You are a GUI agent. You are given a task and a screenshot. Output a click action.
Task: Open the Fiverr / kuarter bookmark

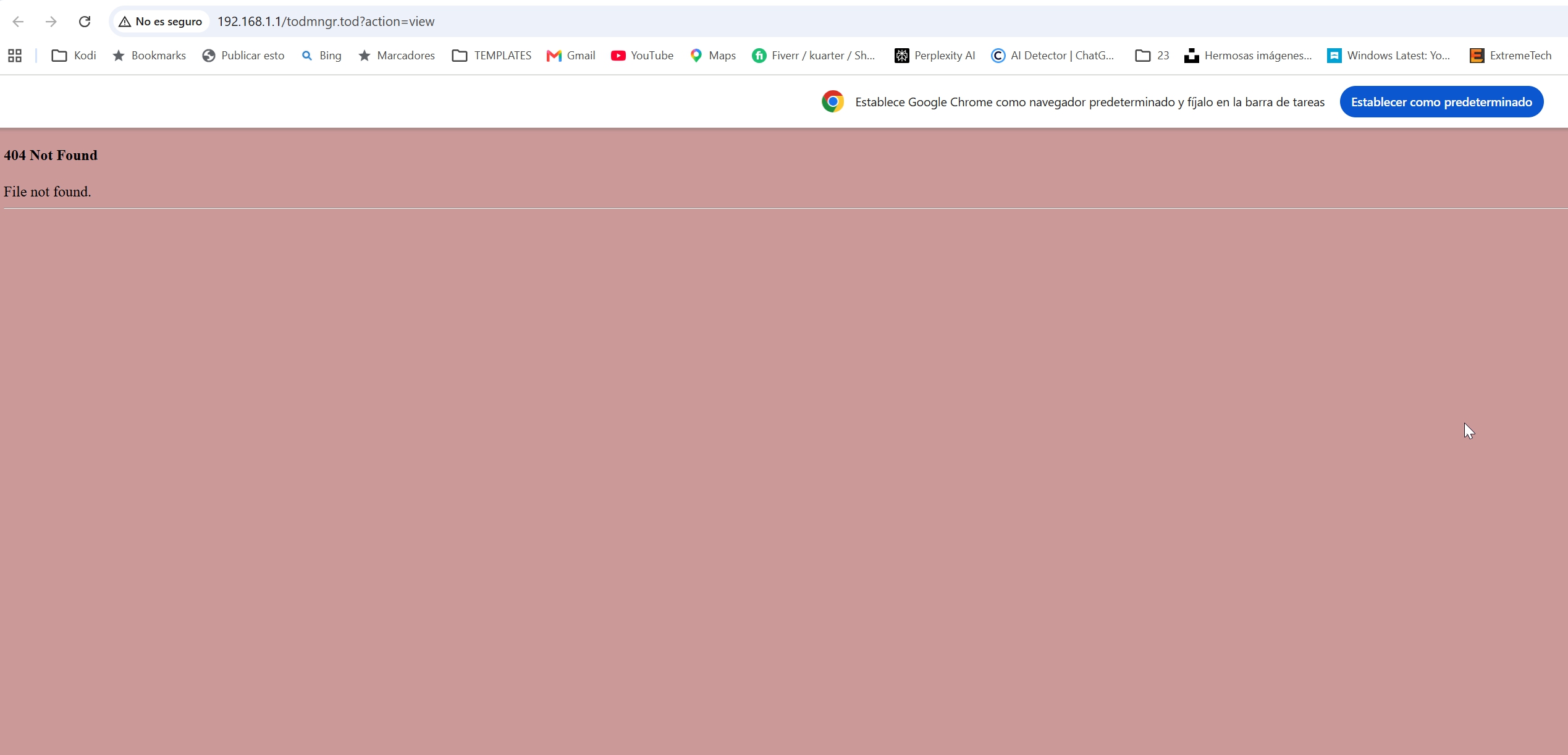(x=814, y=56)
